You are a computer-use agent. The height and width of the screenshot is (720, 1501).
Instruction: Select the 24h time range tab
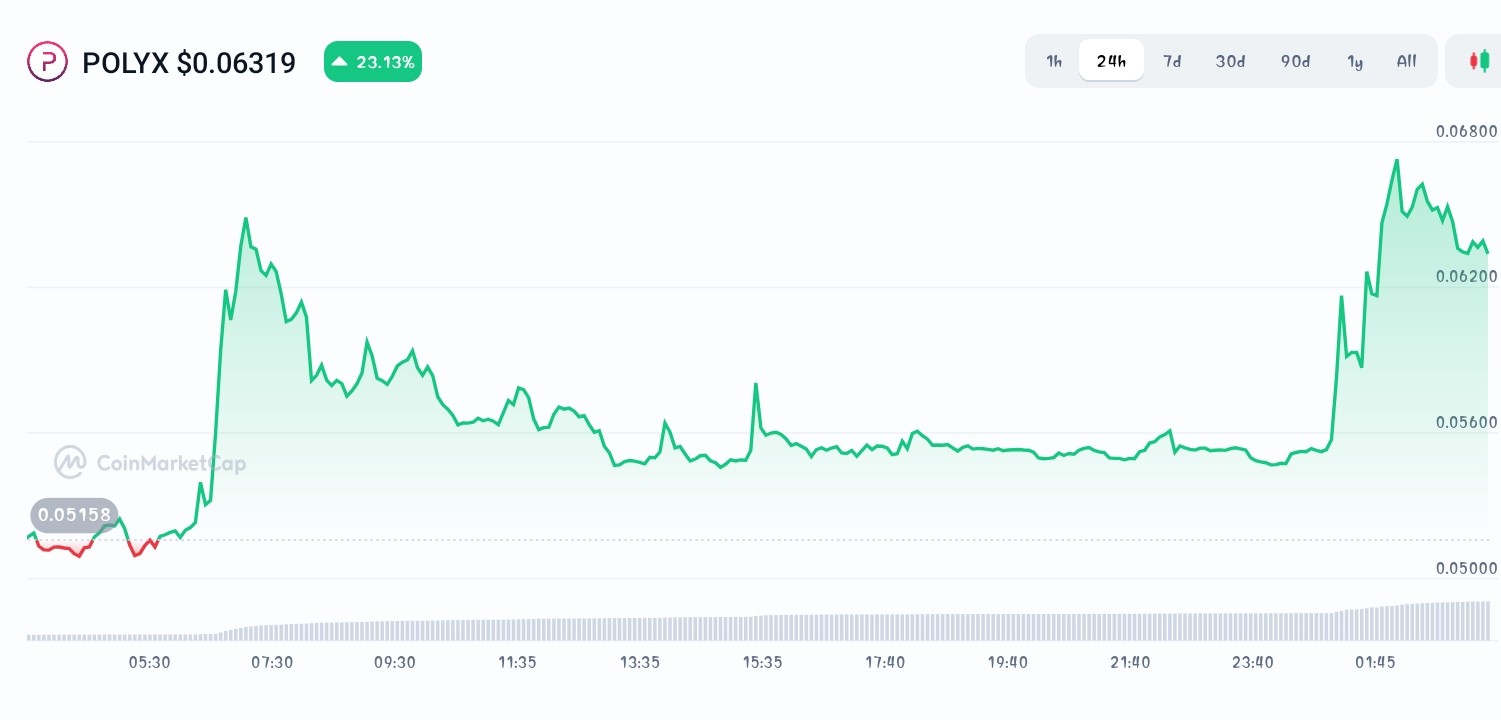[x=1111, y=61]
